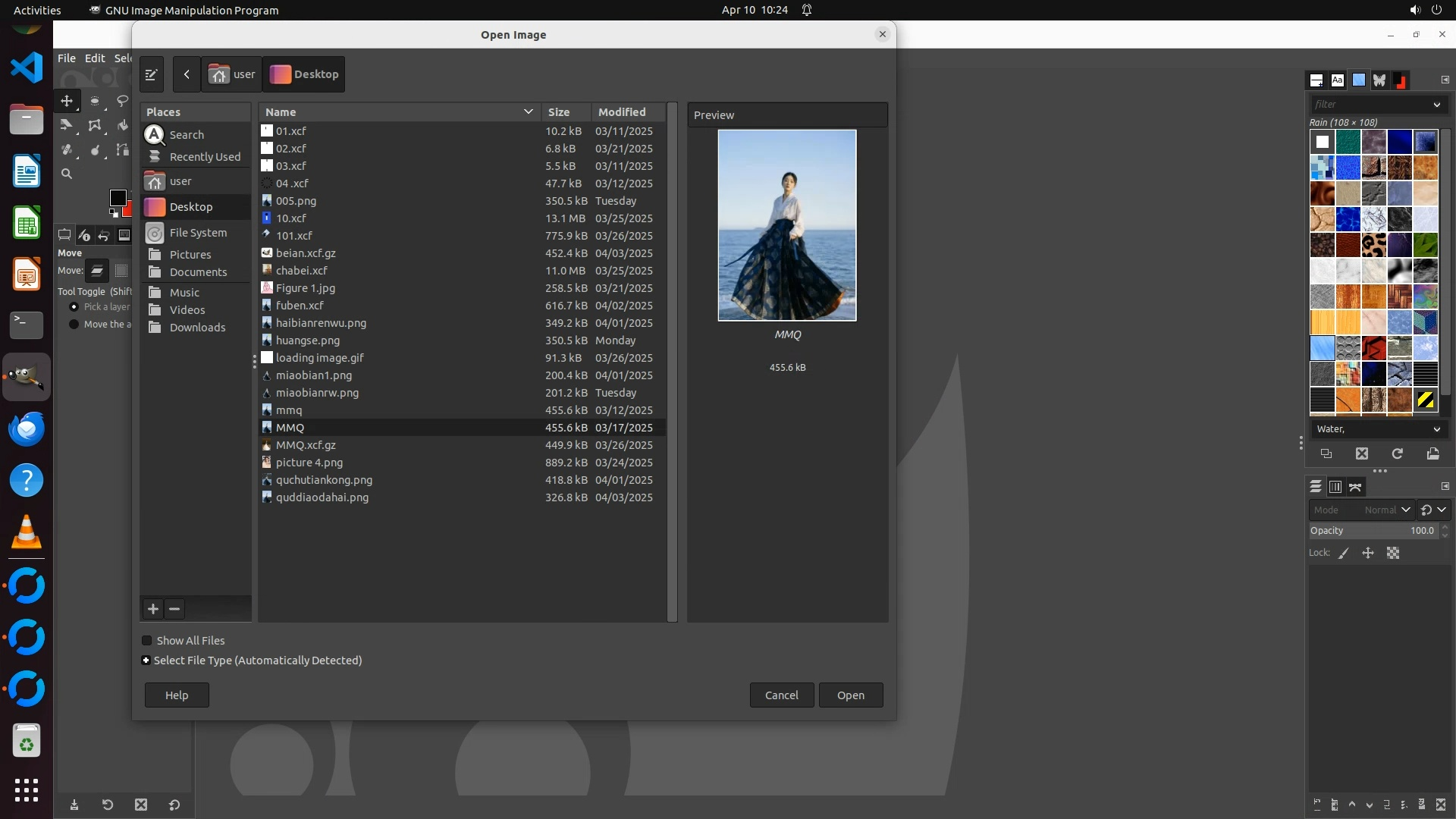Open the Edit menu

click(95, 58)
